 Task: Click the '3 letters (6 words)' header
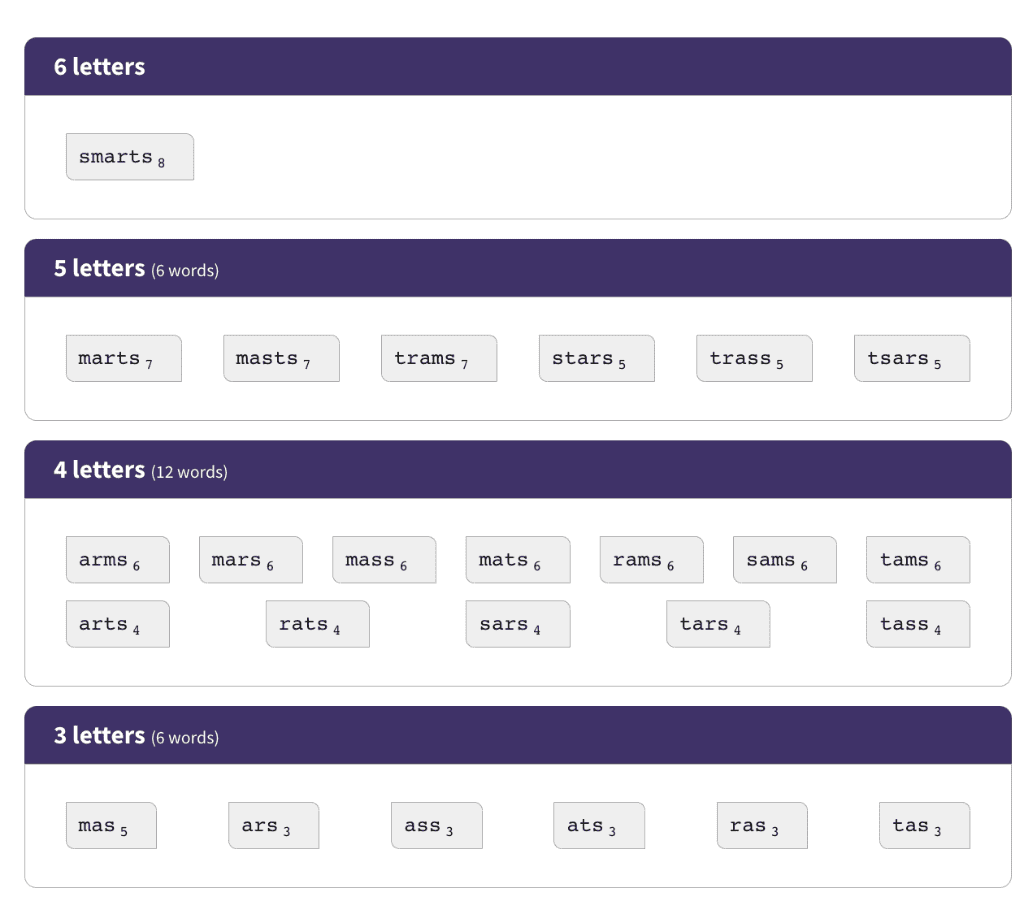coord(518,735)
